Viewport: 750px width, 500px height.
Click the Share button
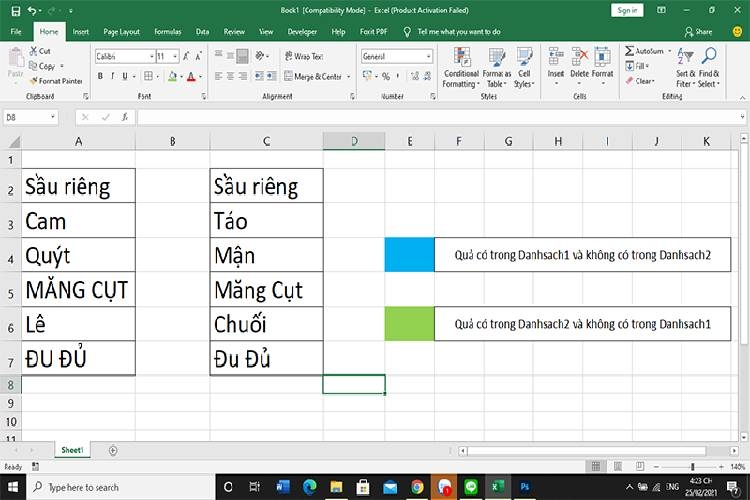click(x=698, y=32)
